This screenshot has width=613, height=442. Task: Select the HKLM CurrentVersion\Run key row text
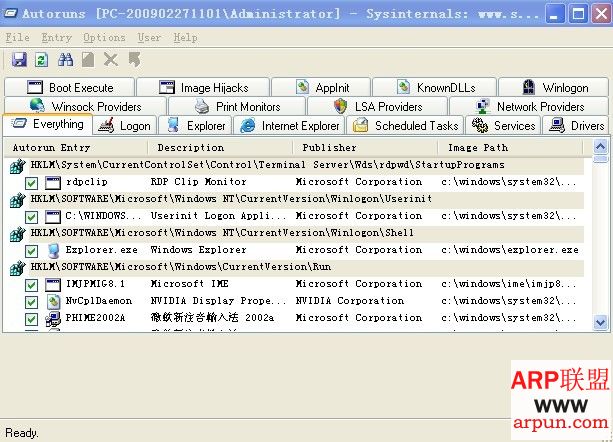point(181,267)
